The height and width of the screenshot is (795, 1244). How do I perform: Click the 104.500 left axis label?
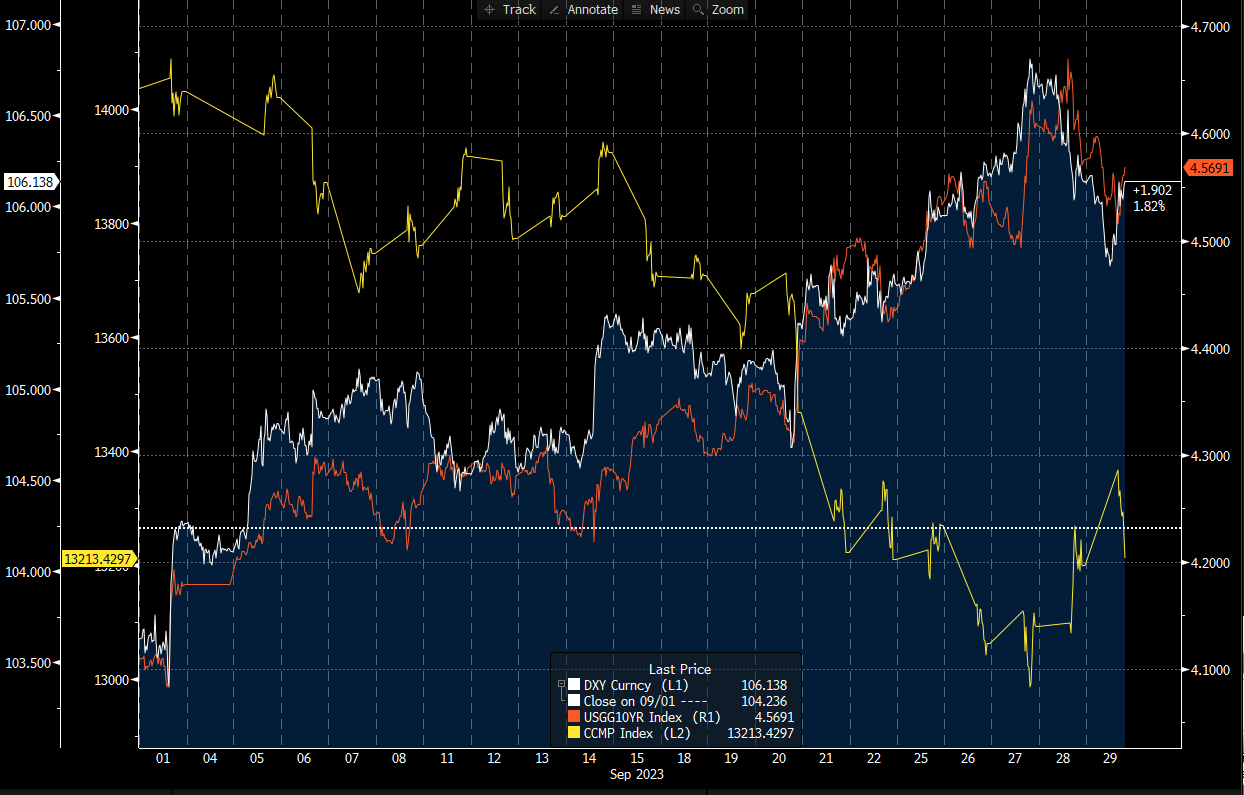pyautogui.click(x=28, y=481)
